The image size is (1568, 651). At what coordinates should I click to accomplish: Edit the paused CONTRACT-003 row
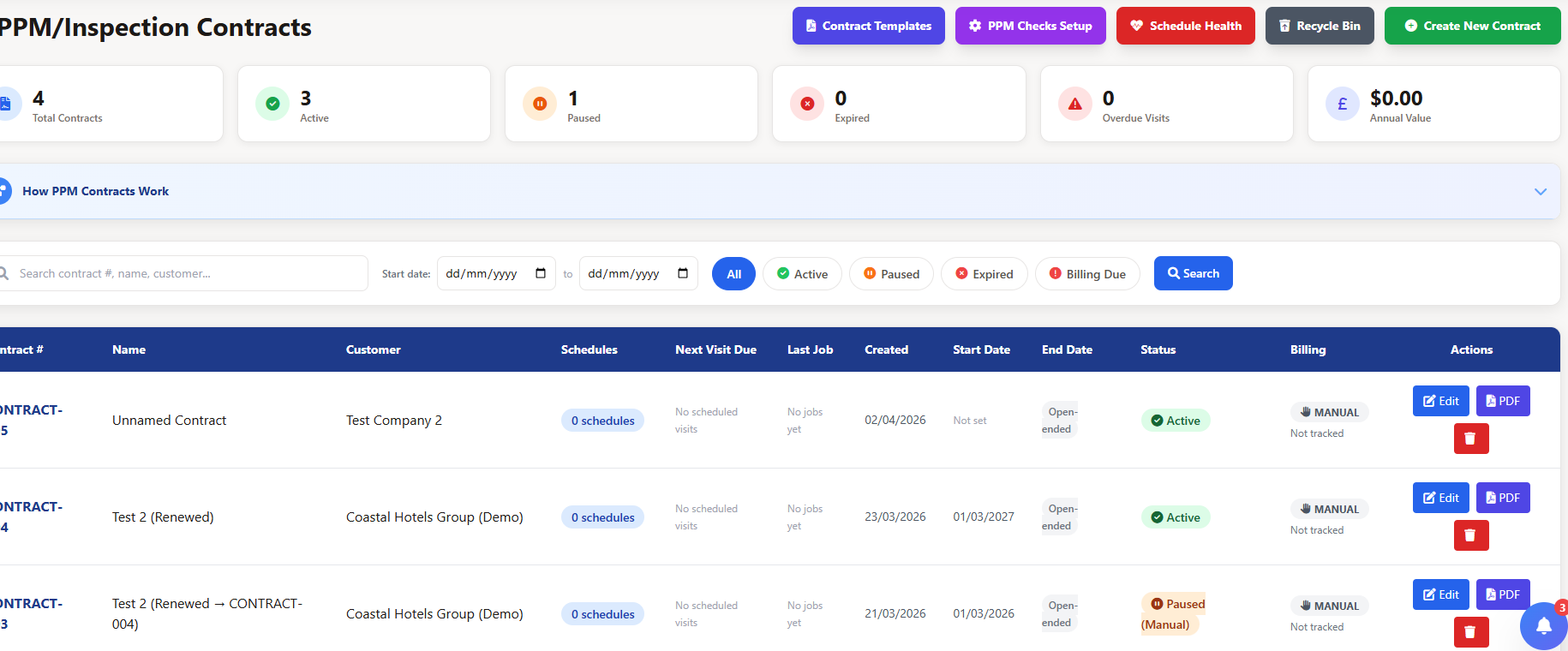[1441, 594]
